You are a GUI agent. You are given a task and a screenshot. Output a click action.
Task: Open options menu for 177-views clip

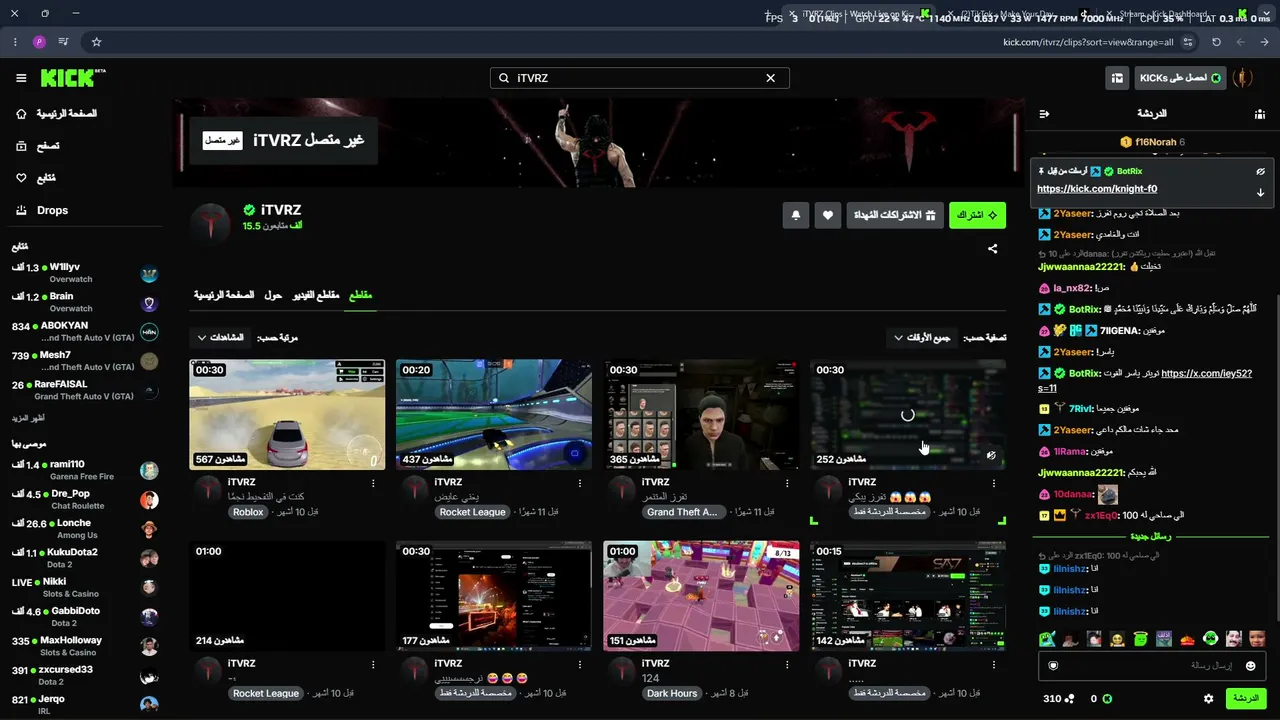580,664
